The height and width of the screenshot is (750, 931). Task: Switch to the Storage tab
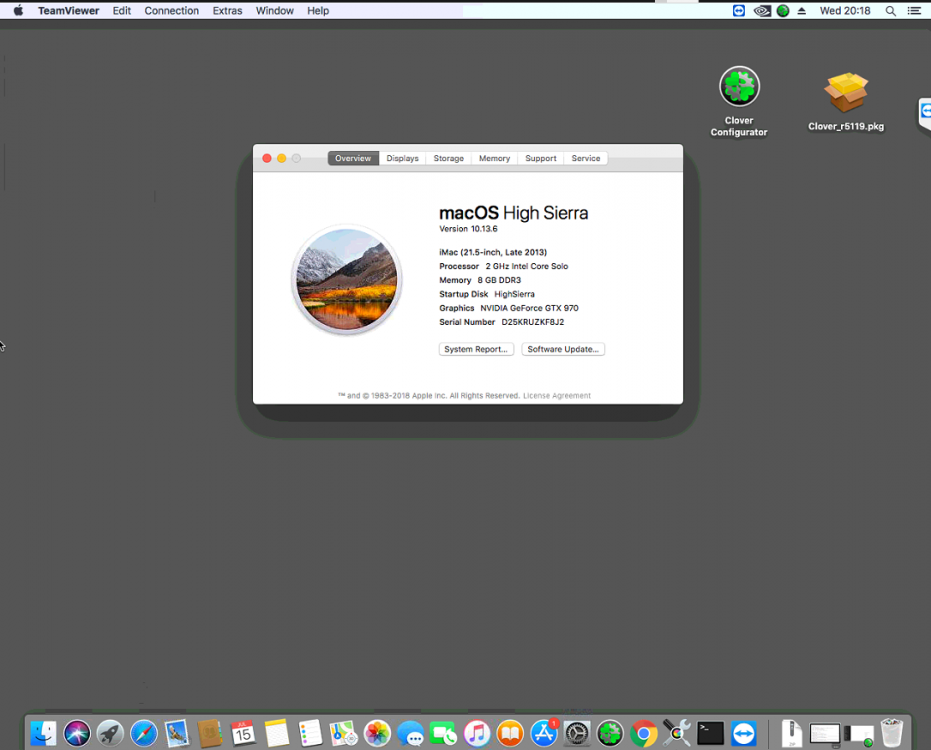tap(448, 159)
